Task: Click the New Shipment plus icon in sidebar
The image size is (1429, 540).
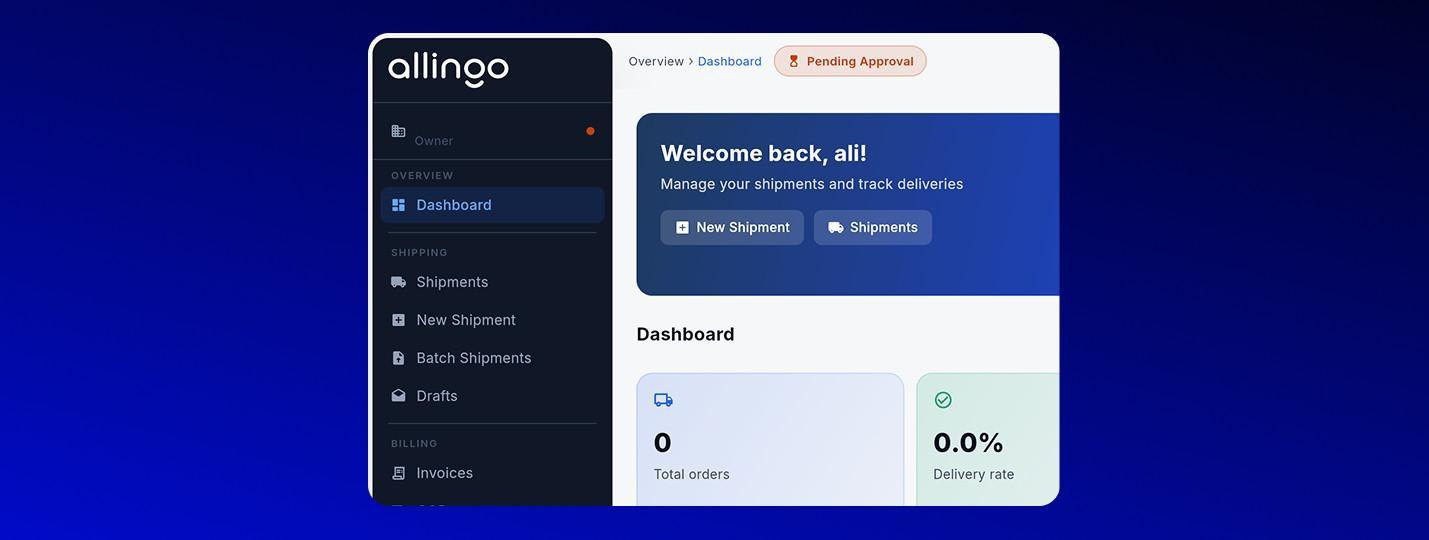Action: (x=398, y=320)
